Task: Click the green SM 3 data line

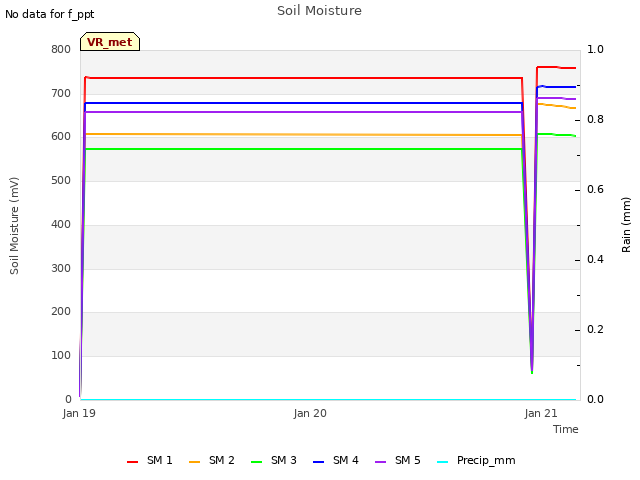Action: [302, 149]
